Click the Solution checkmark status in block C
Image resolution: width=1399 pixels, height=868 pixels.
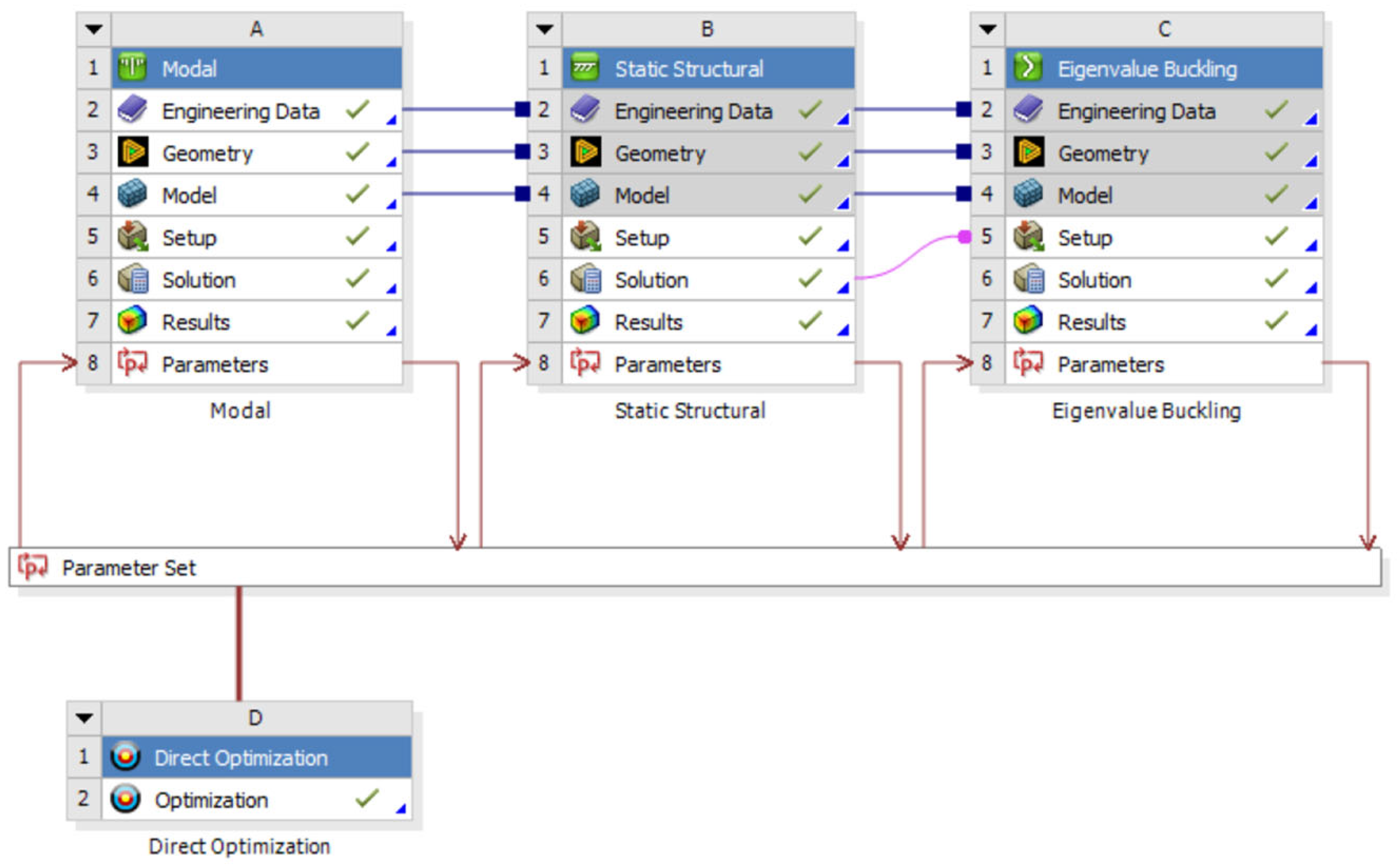click(1276, 278)
